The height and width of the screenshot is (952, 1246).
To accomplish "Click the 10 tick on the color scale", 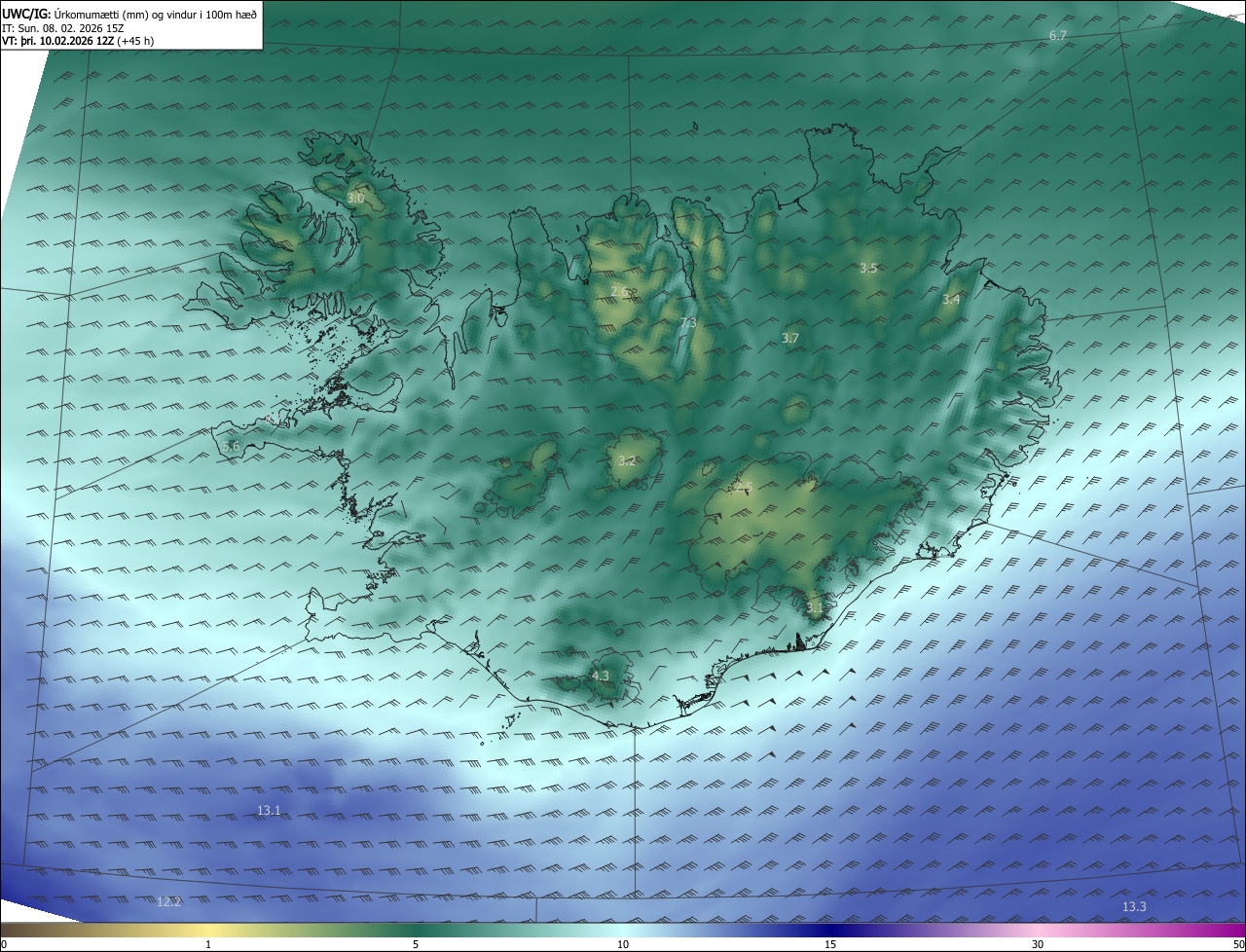I will coord(623,944).
